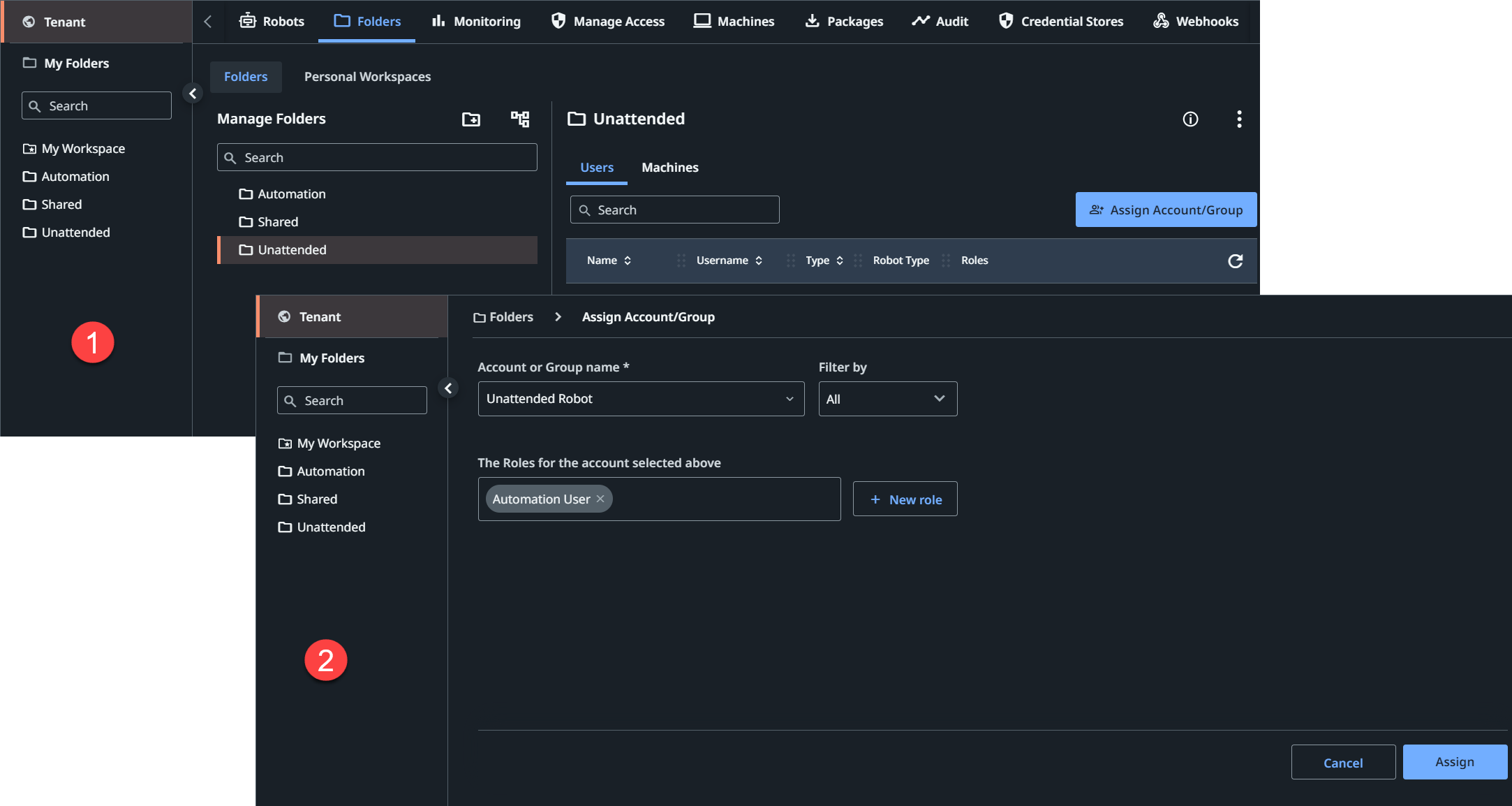Open Shared in window 2 sidebar

coord(308,499)
